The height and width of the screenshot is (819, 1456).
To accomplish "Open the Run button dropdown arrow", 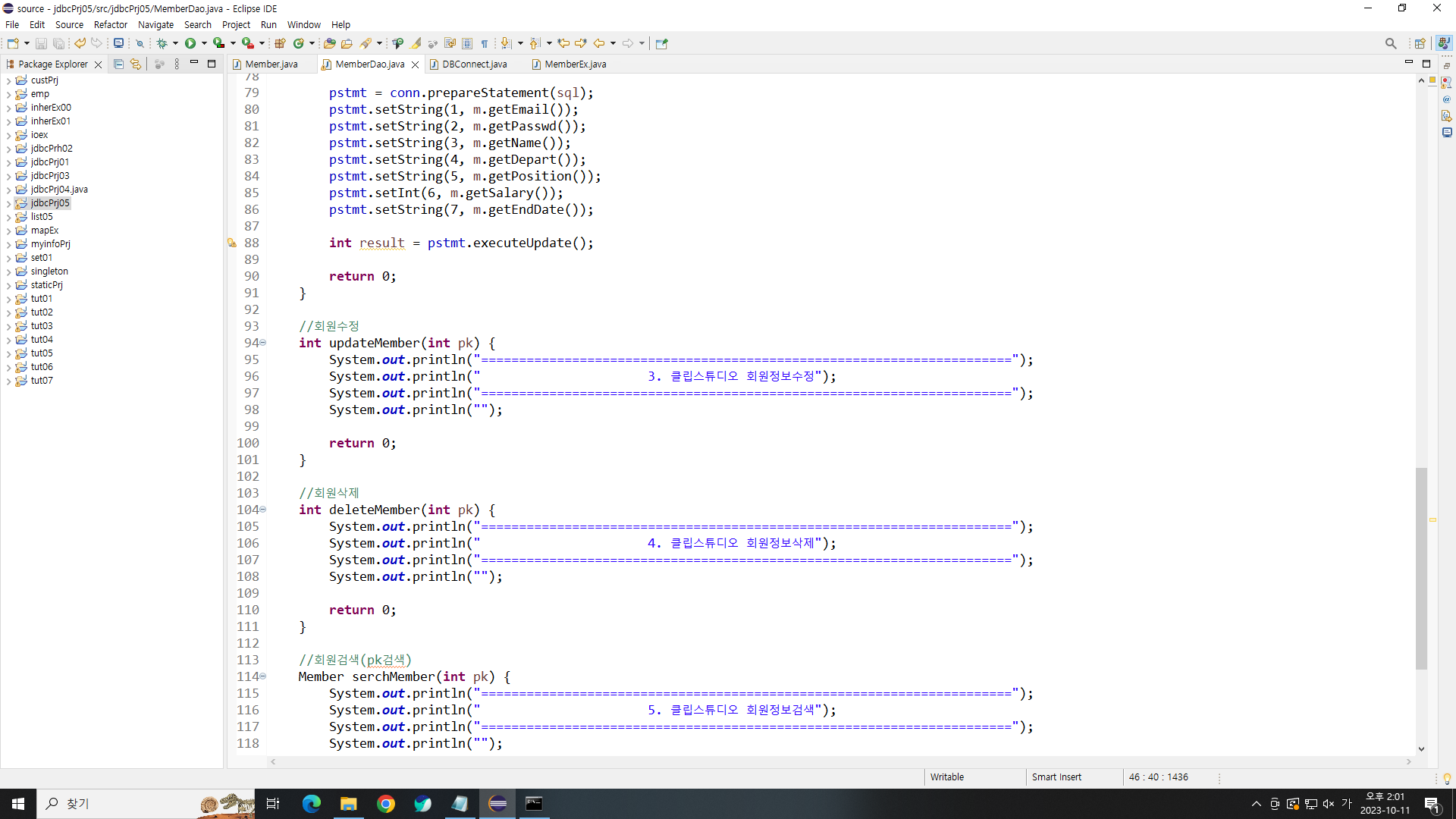I will click(x=204, y=43).
